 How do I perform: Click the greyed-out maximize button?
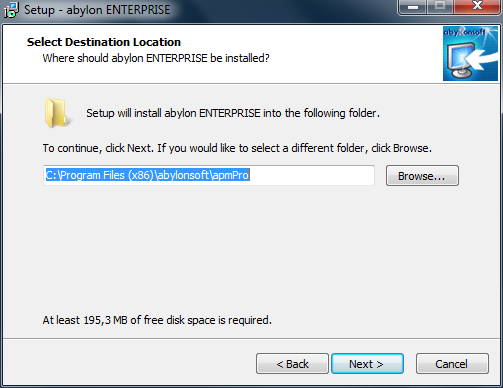440,7
